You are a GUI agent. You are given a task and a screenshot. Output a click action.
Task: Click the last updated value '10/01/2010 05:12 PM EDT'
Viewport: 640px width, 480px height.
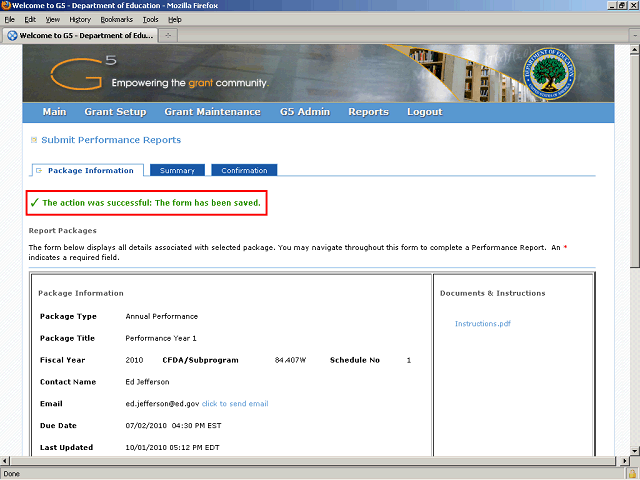(x=172, y=447)
